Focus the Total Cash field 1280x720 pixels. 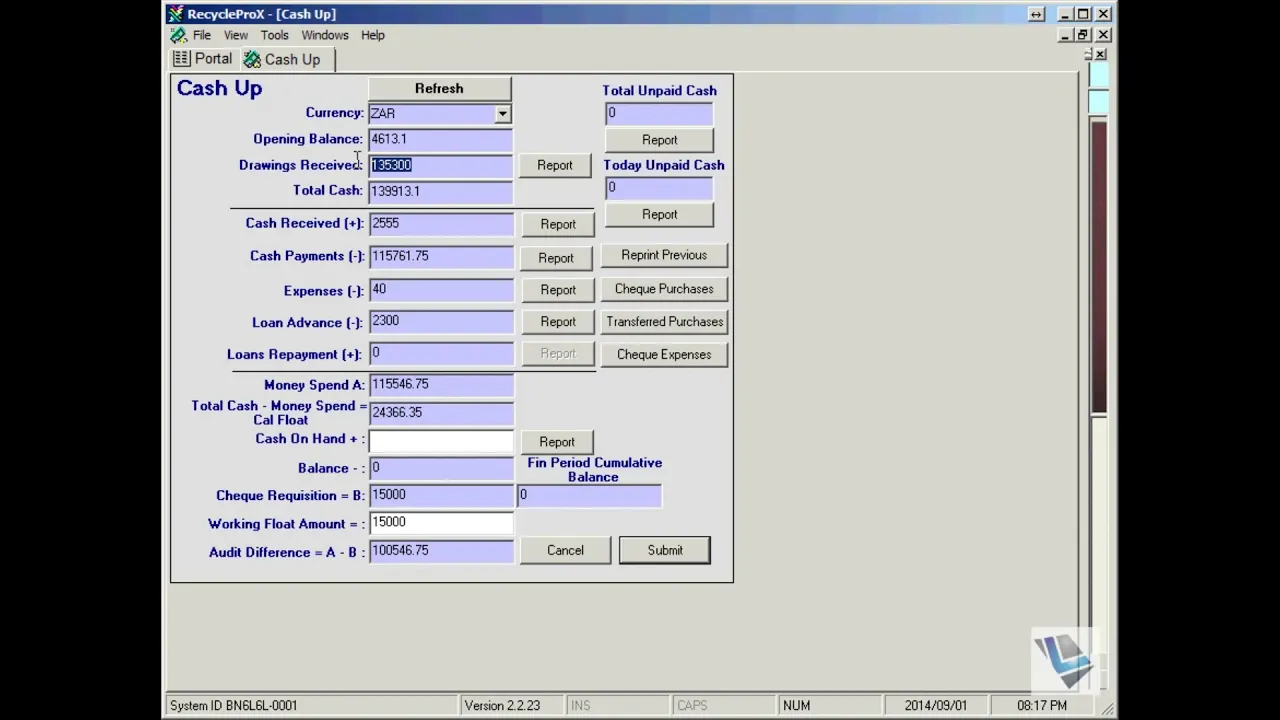coord(440,191)
